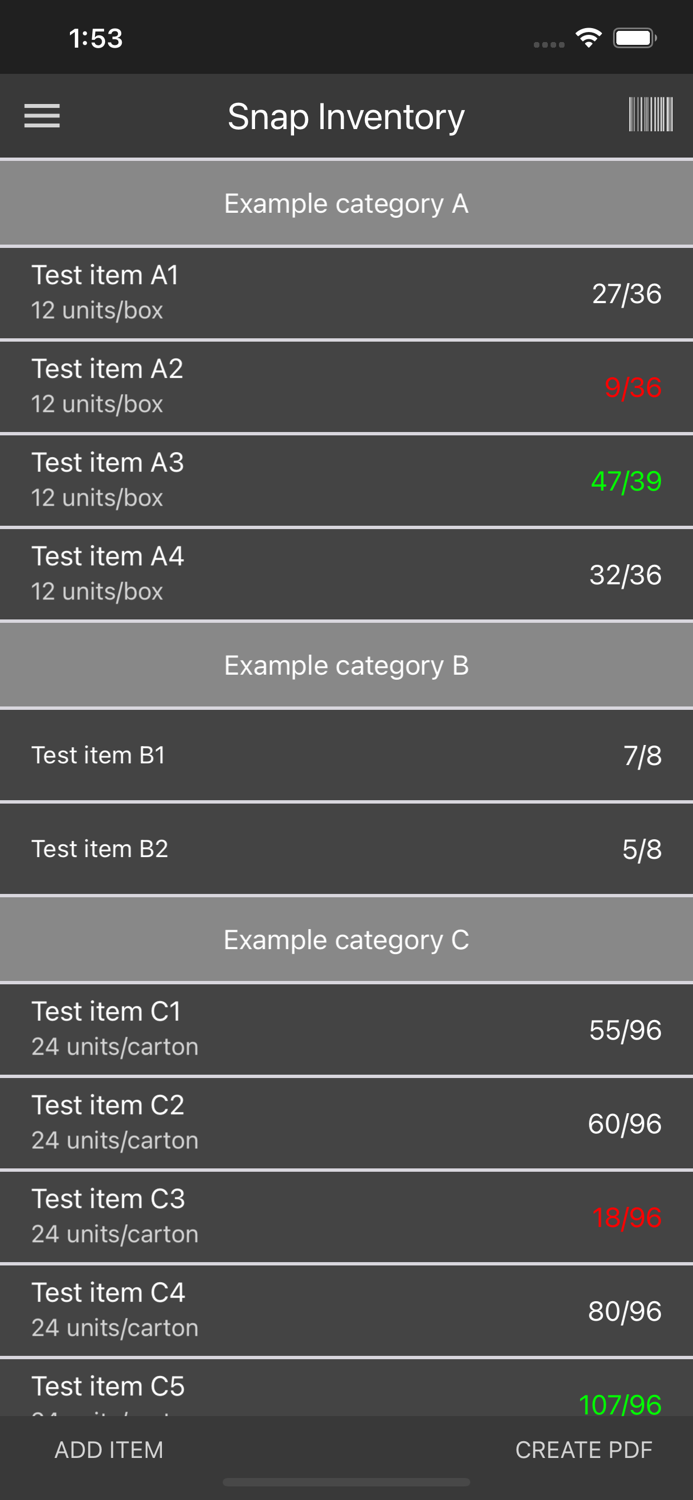Open the navigation drawer menu
The width and height of the screenshot is (693, 1500).
tap(42, 116)
